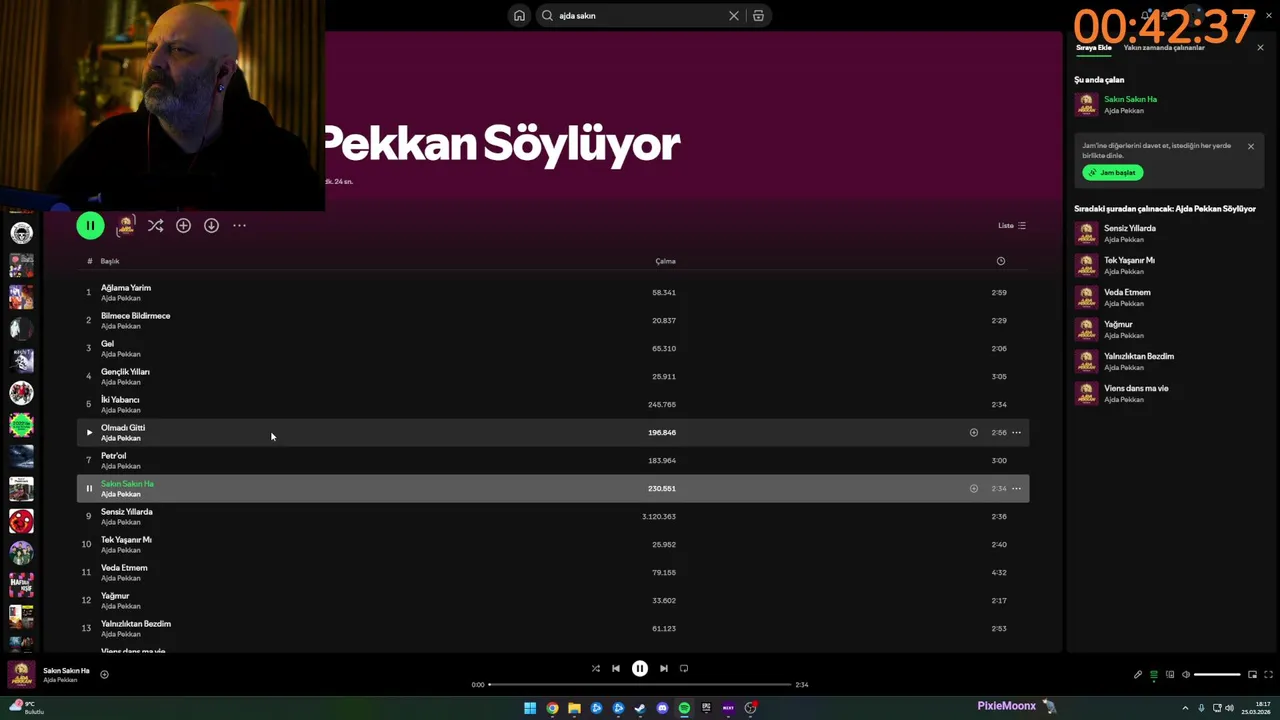Toggle album shuffle next to the cover art
Screen dimensions: 1280x720
[155, 226]
